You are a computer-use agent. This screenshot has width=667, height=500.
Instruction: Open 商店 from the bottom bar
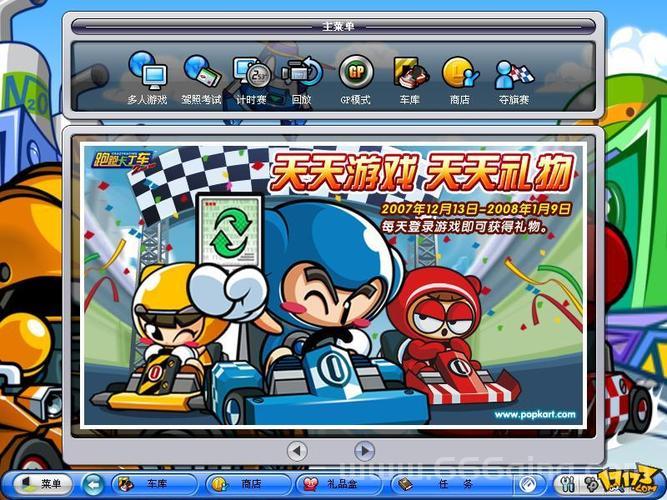[x=248, y=484]
